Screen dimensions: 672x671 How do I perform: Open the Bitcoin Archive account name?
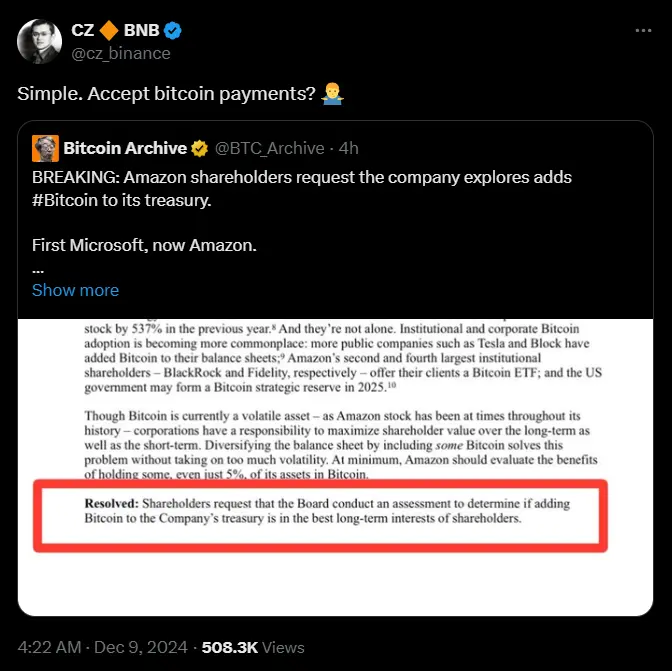pos(125,148)
